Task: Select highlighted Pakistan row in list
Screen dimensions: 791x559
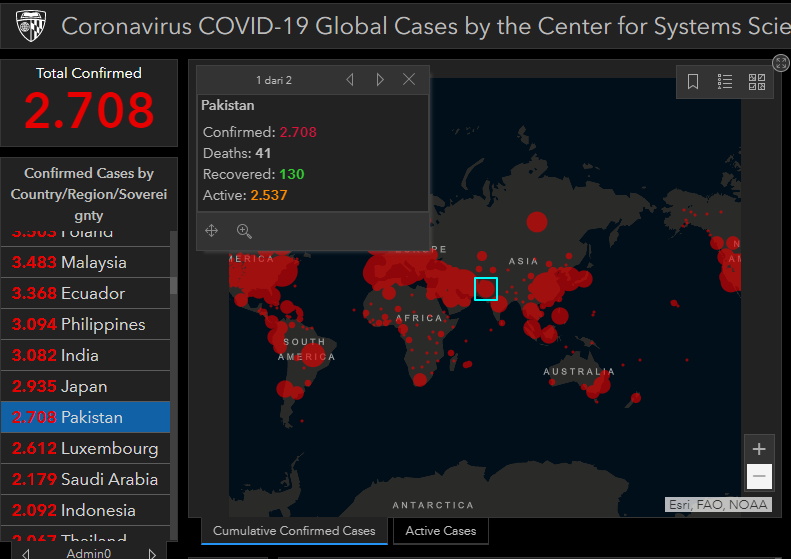Action: coord(85,417)
